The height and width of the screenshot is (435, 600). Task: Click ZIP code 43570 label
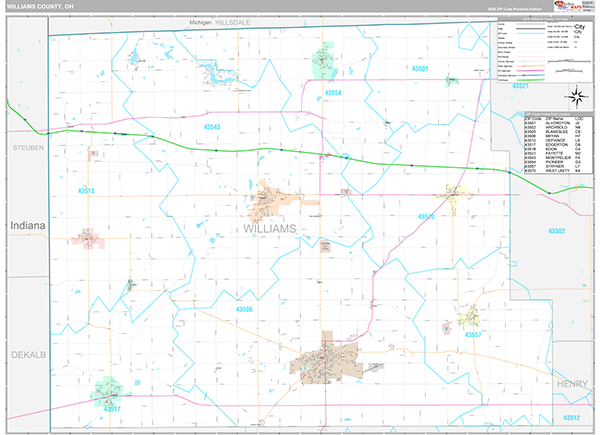426,217
